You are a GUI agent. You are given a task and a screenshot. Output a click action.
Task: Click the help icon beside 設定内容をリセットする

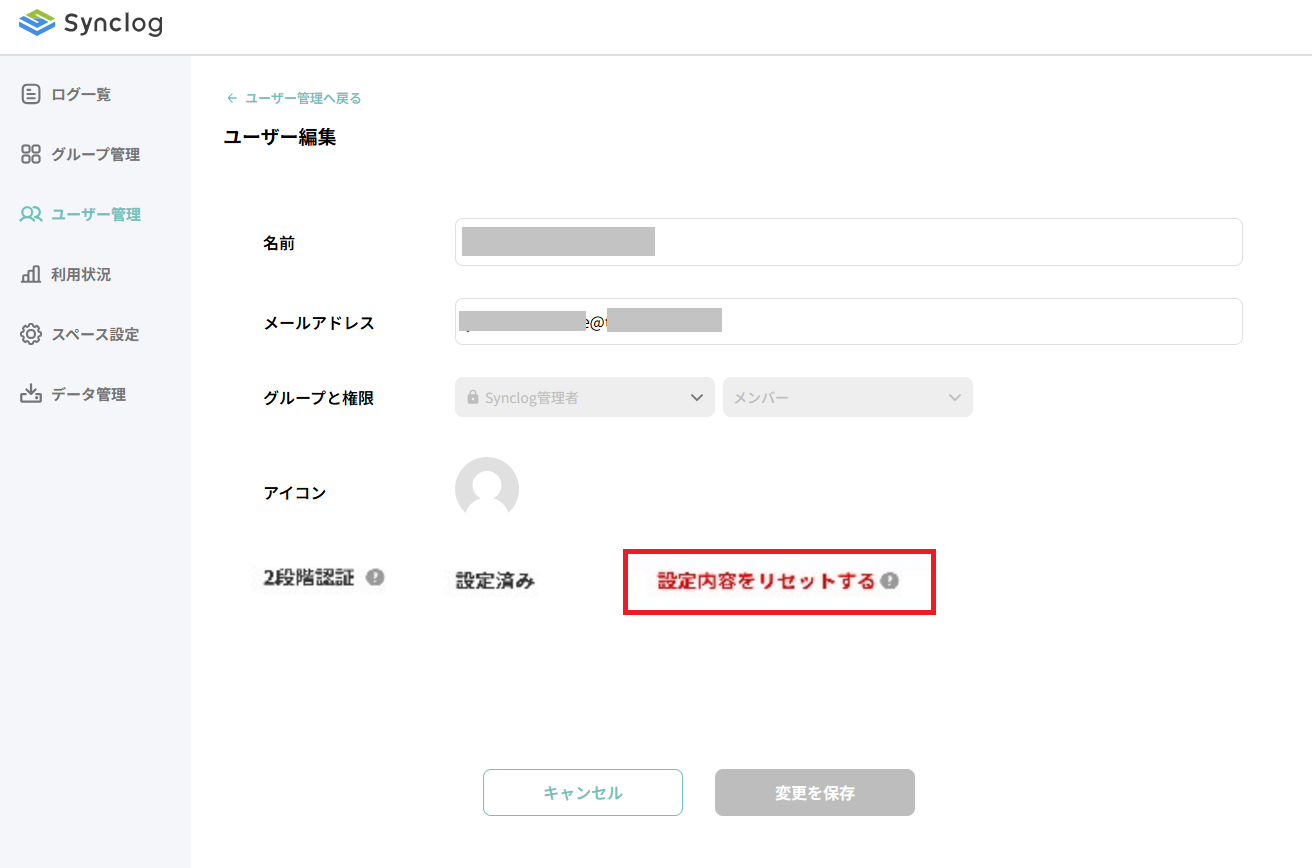click(890, 580)
